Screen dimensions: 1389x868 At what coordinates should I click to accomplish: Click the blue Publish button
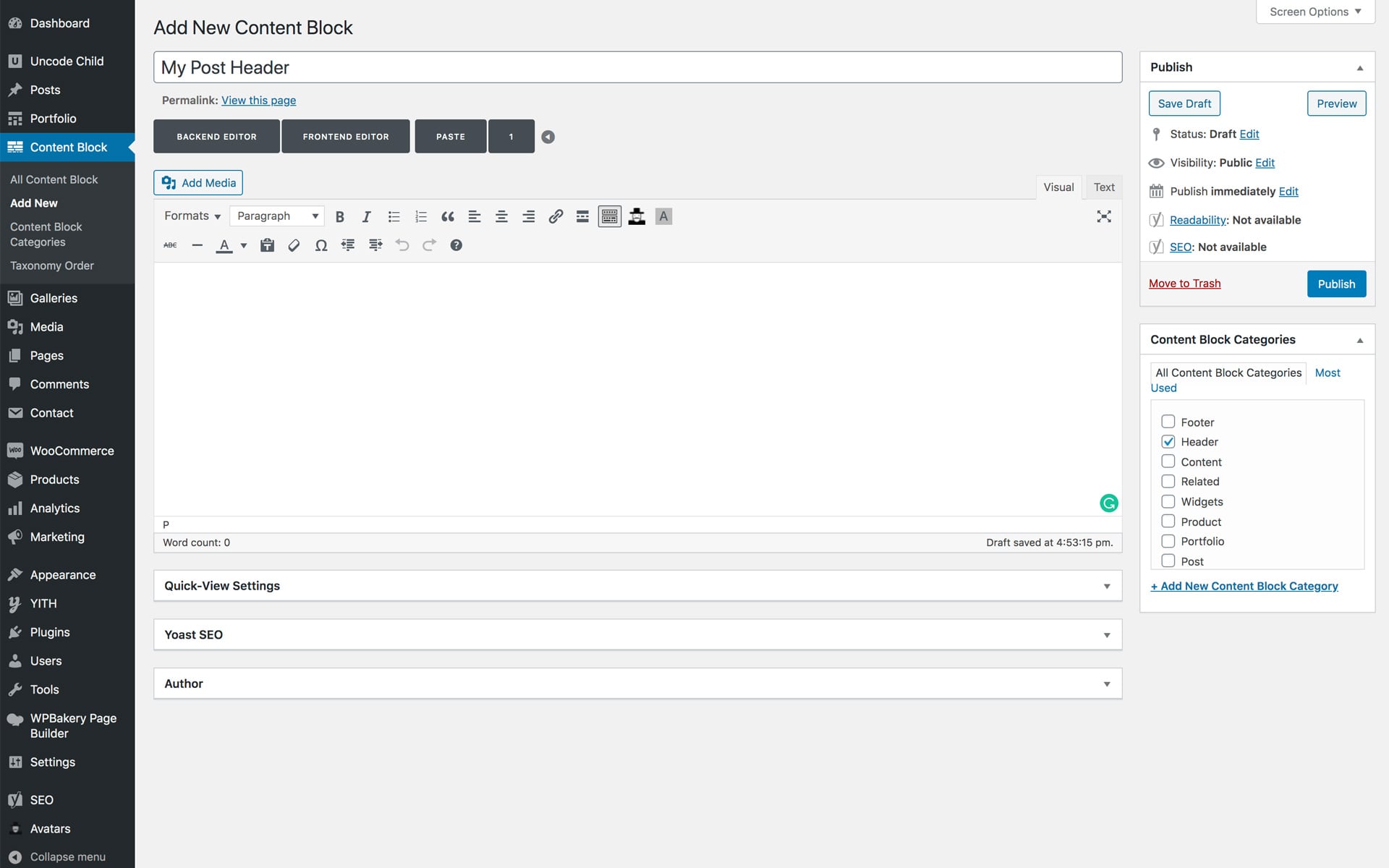coord(1335,284)
